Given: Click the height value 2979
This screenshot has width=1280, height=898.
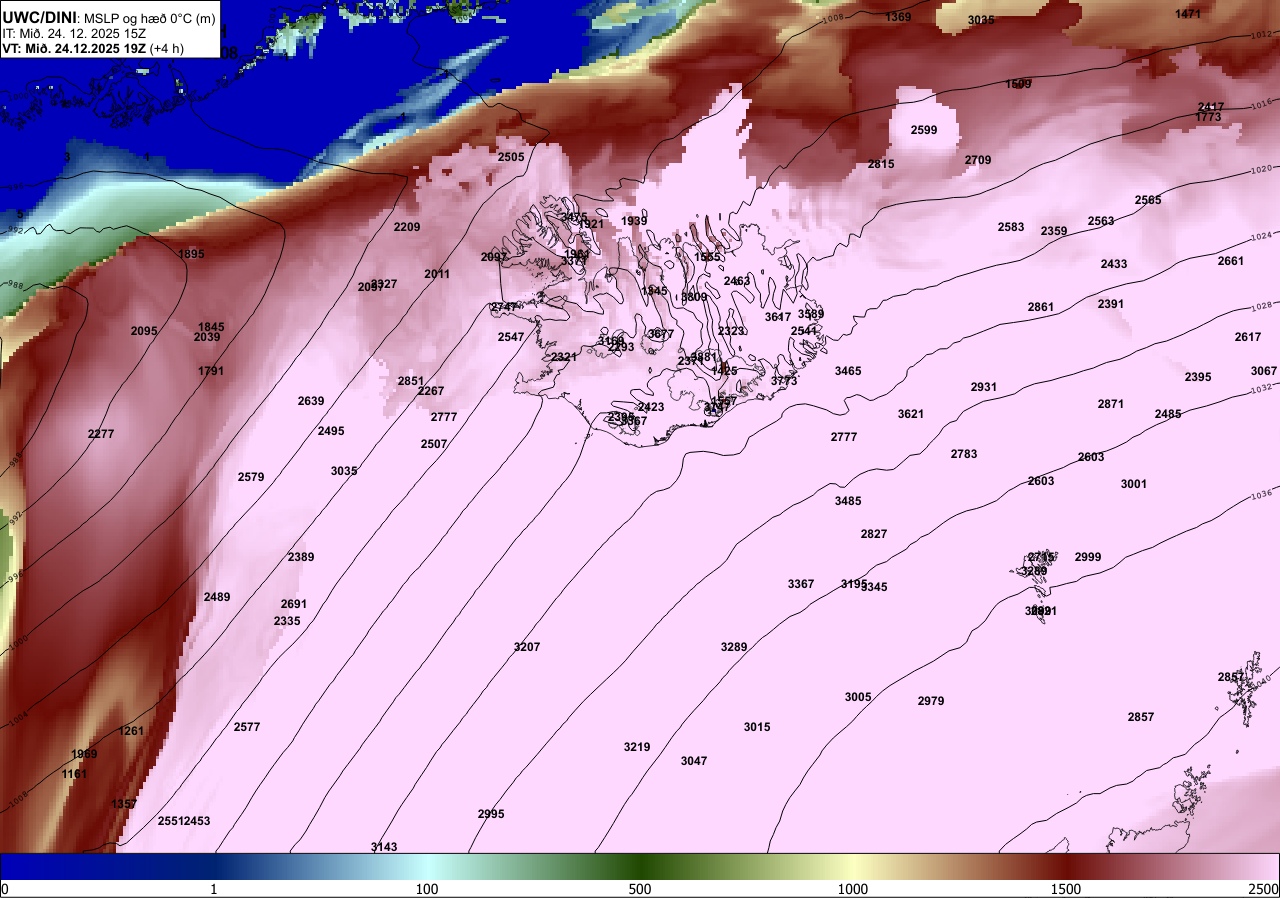Looking at the screenshot, I should [x=931, y=701].
